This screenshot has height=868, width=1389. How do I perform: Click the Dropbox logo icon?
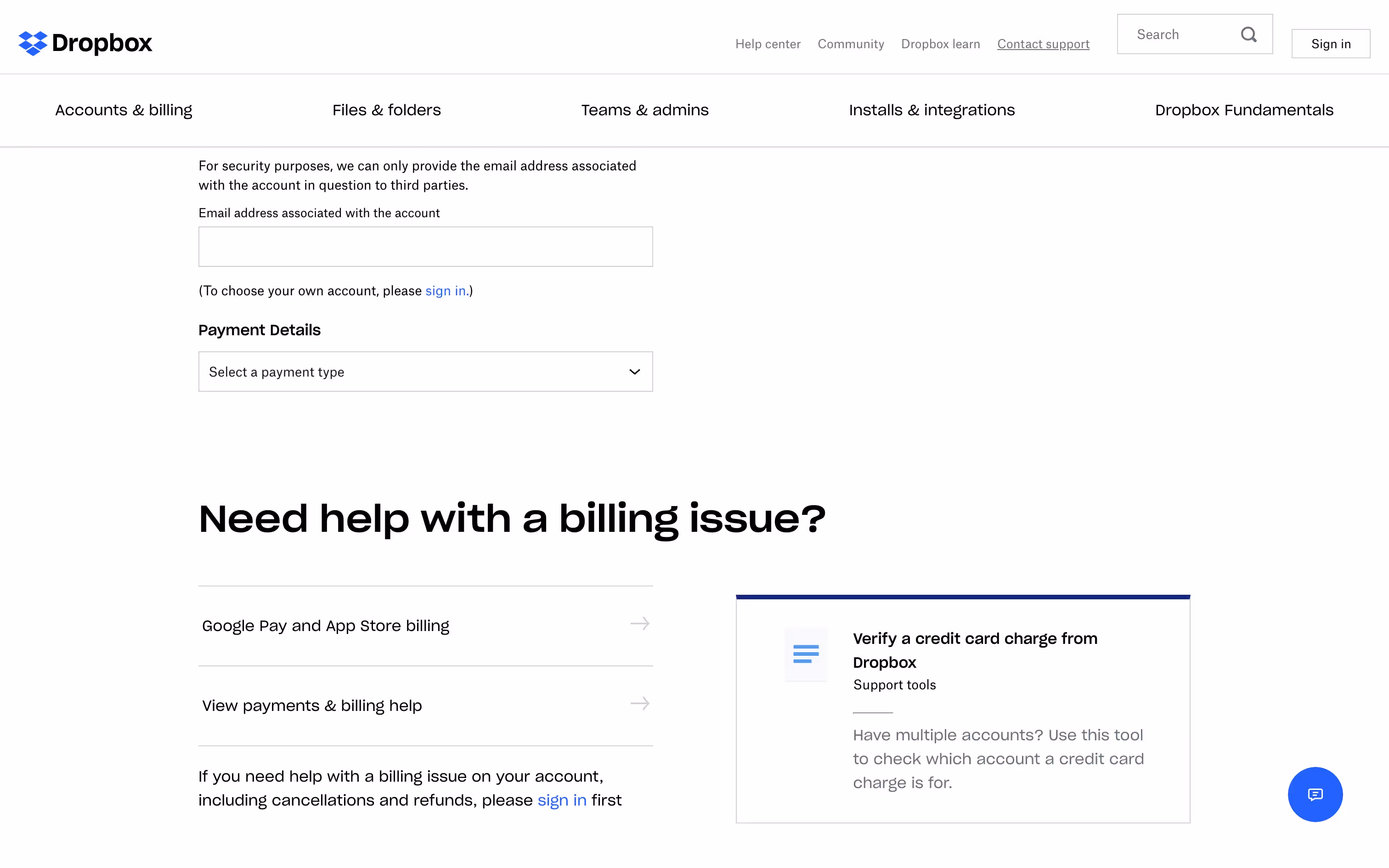tap(33, 43)
